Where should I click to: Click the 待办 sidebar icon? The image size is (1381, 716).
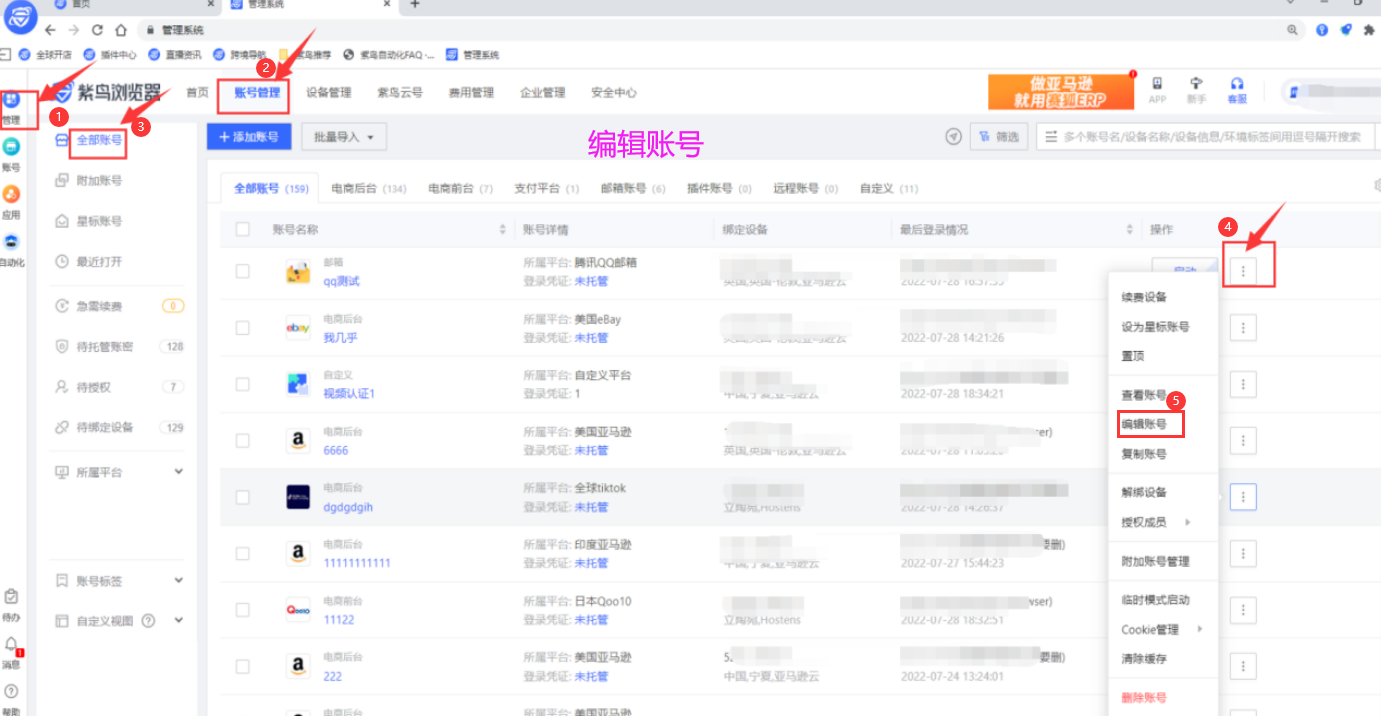coord(11,598)
